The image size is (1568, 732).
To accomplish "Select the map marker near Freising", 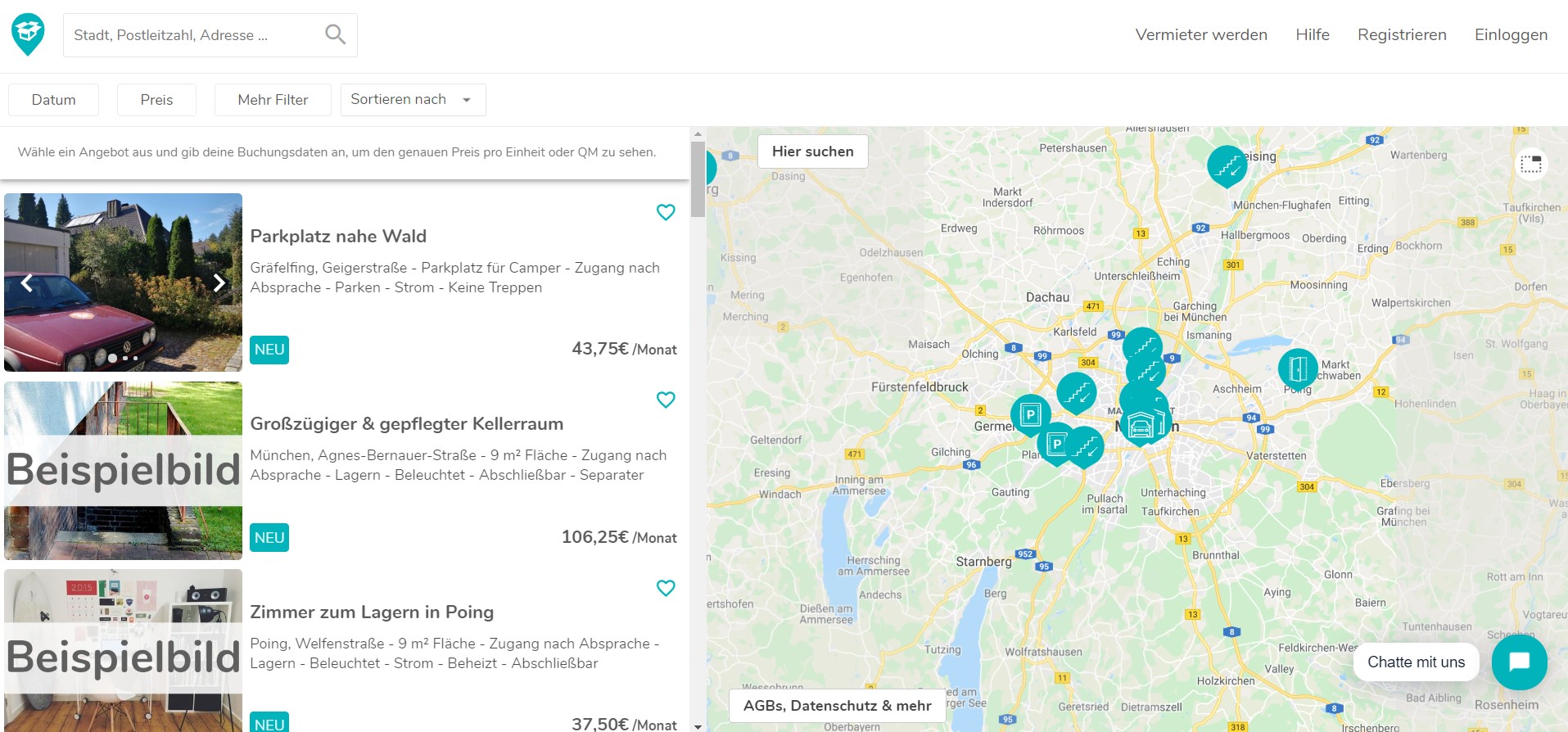I will (1227, 165).
